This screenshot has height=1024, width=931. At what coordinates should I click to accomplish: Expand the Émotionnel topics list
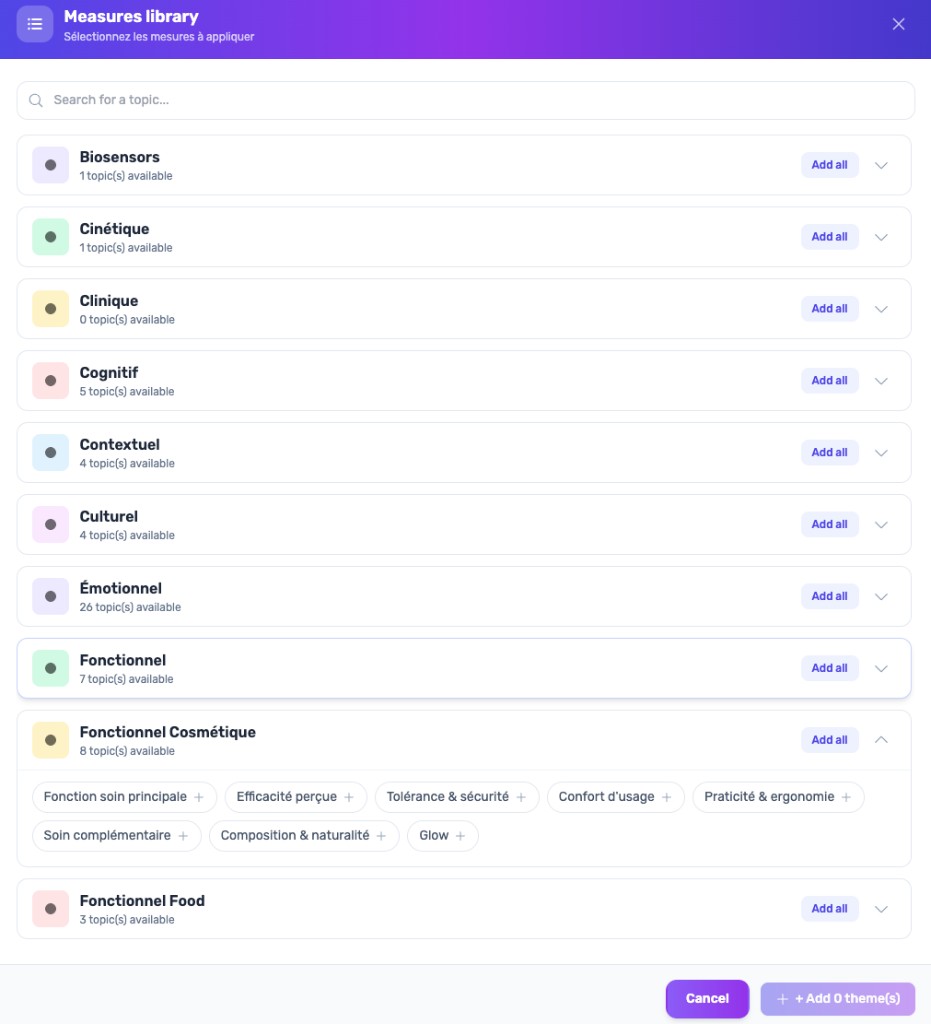click(x=881, y=595)
